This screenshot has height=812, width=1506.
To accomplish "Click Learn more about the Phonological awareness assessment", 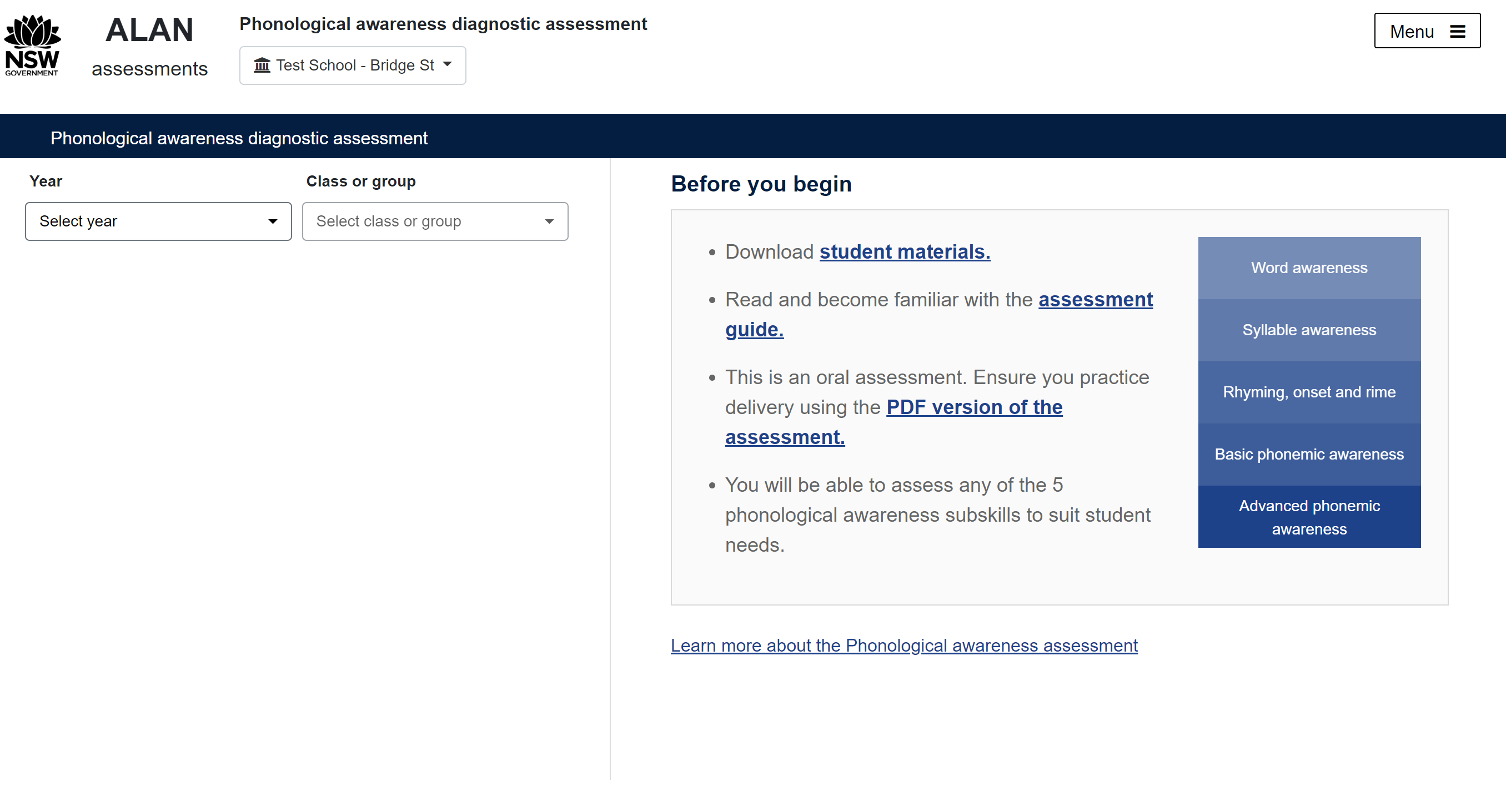I will tap(904, 645).
